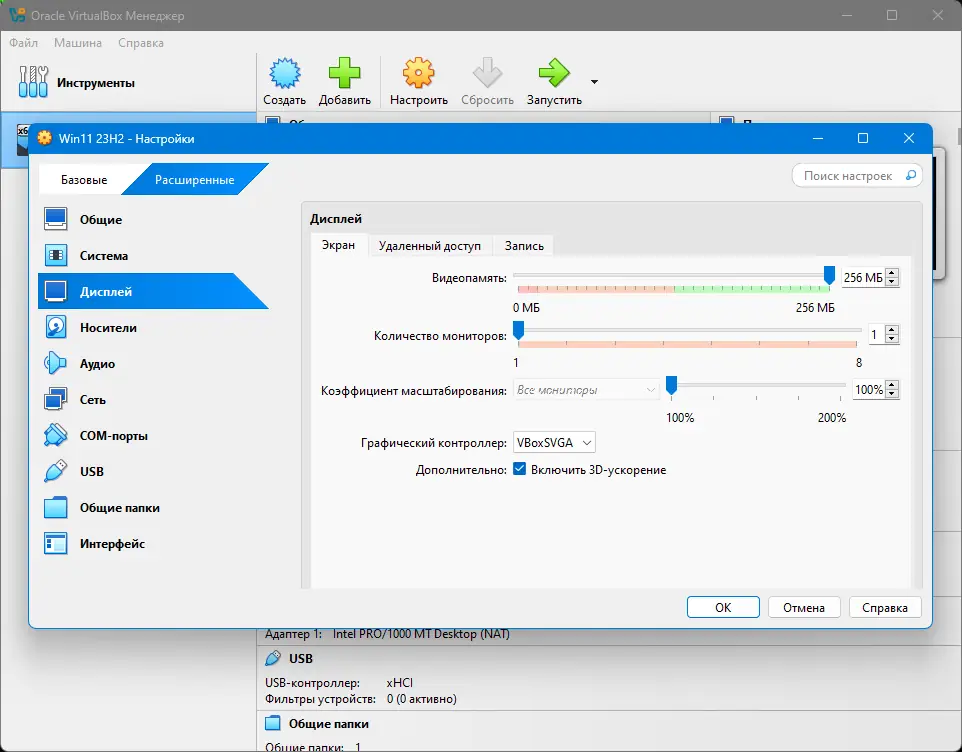Screen dimensions: 962x752
Task: Click the Win11 23H2 dialog gear title icon
Action: [44, 138]
